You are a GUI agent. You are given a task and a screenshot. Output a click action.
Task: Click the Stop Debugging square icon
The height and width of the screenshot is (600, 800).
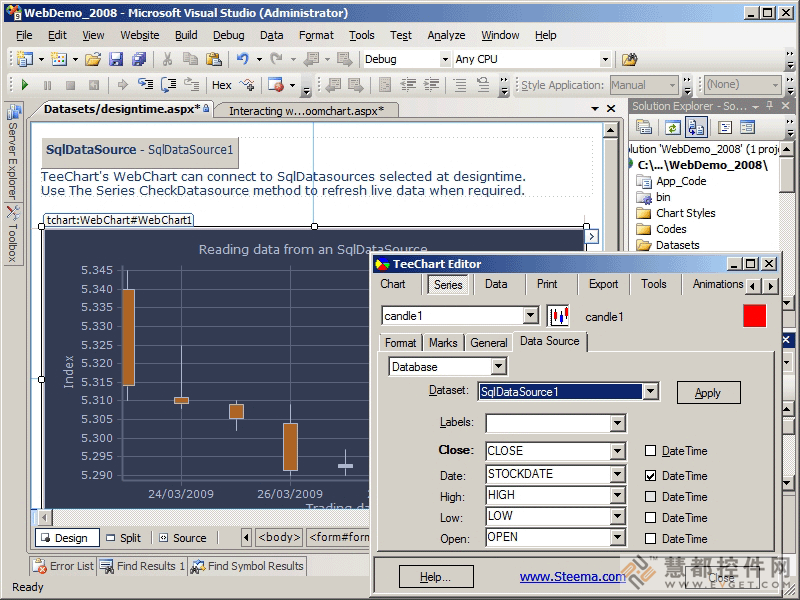click(x=70, y=85)
